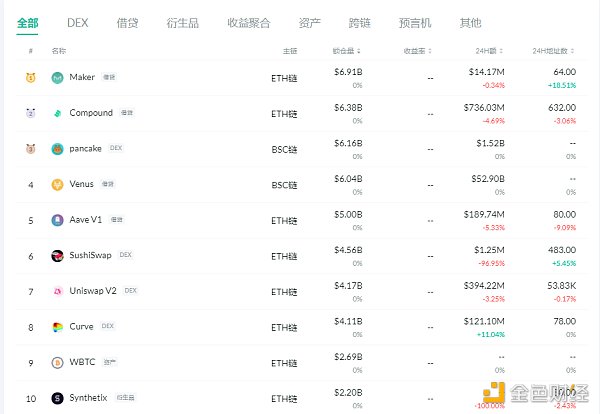Click the SushiSwap logo icon
600x414 pixels.
pos(58,255)
